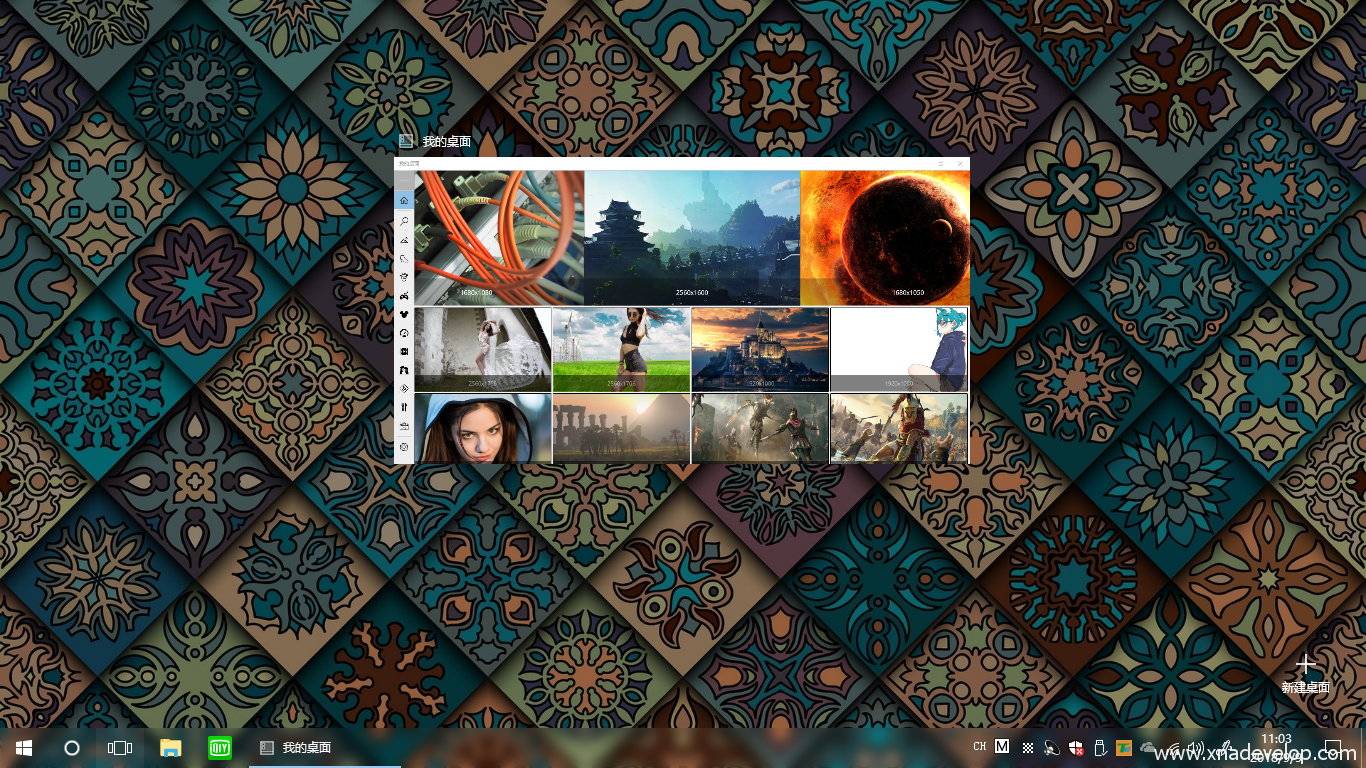Image resolution: width=1366 pixels, height=768 pixels.
Task: Select the mountain landscape category icon
Action: (x=404, y=241)
